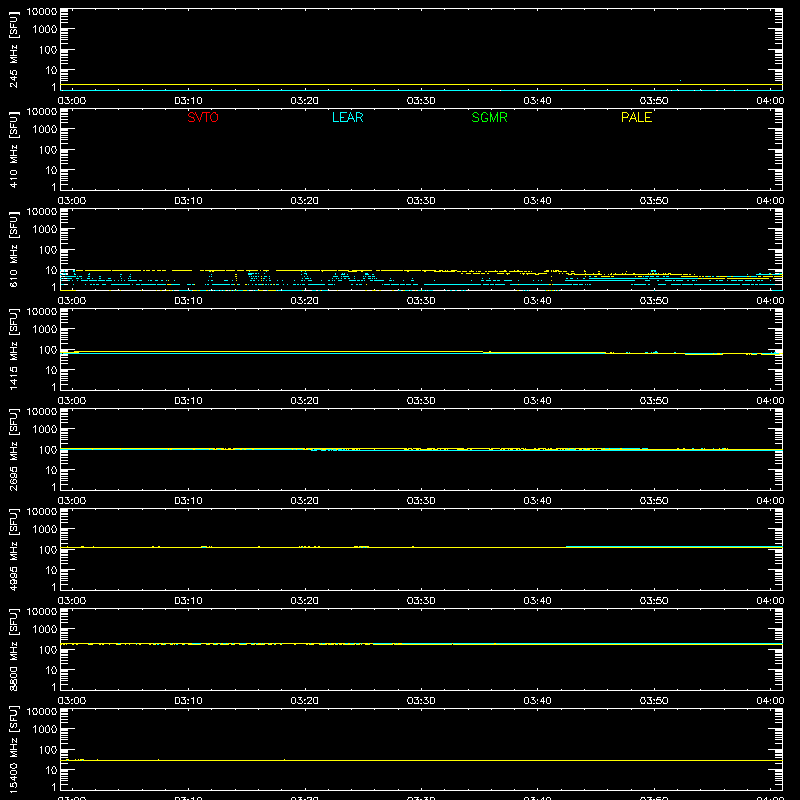800x800 pixels.
Task: Select the 15400 MHz [SFU] axis title
Action: pyautogui.click(x=13, y=749)
